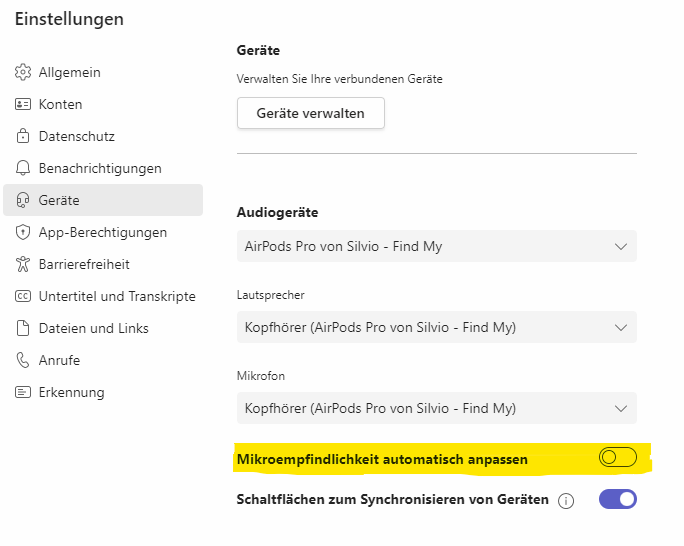Click the info icon next to Schaltflächen zum Synchronisieren
684x546 pixels.
566,500
